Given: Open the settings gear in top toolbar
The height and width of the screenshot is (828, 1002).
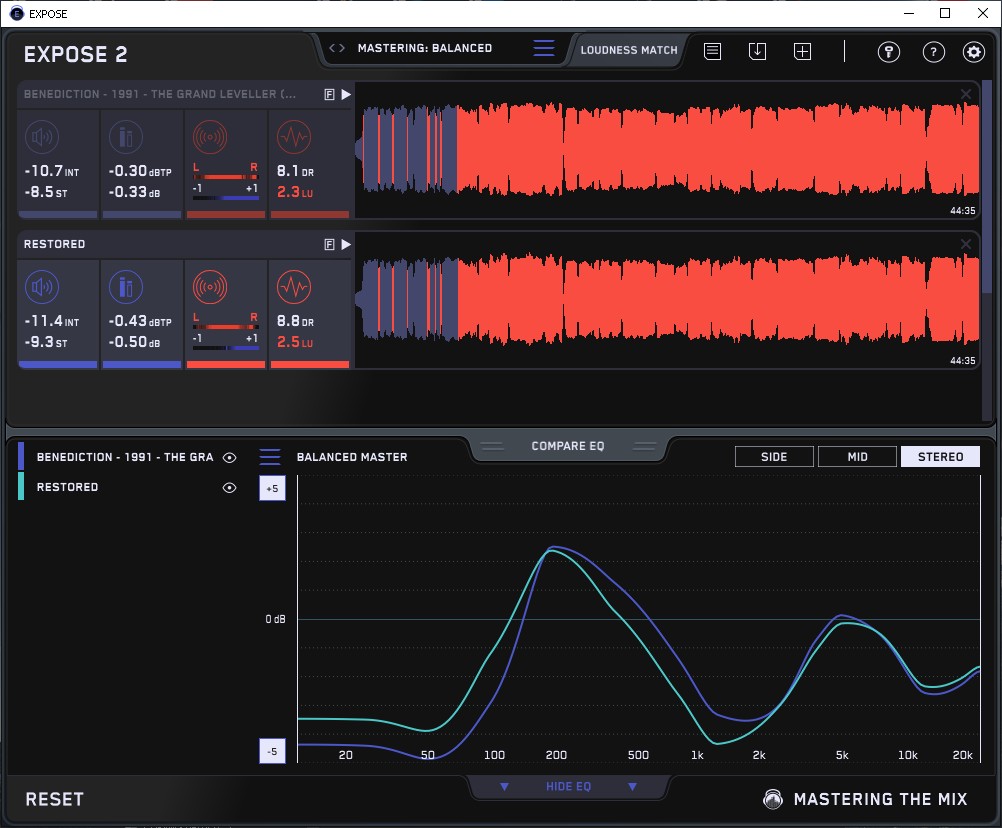Looking at the screenshot, I should [x=973, y=52].
